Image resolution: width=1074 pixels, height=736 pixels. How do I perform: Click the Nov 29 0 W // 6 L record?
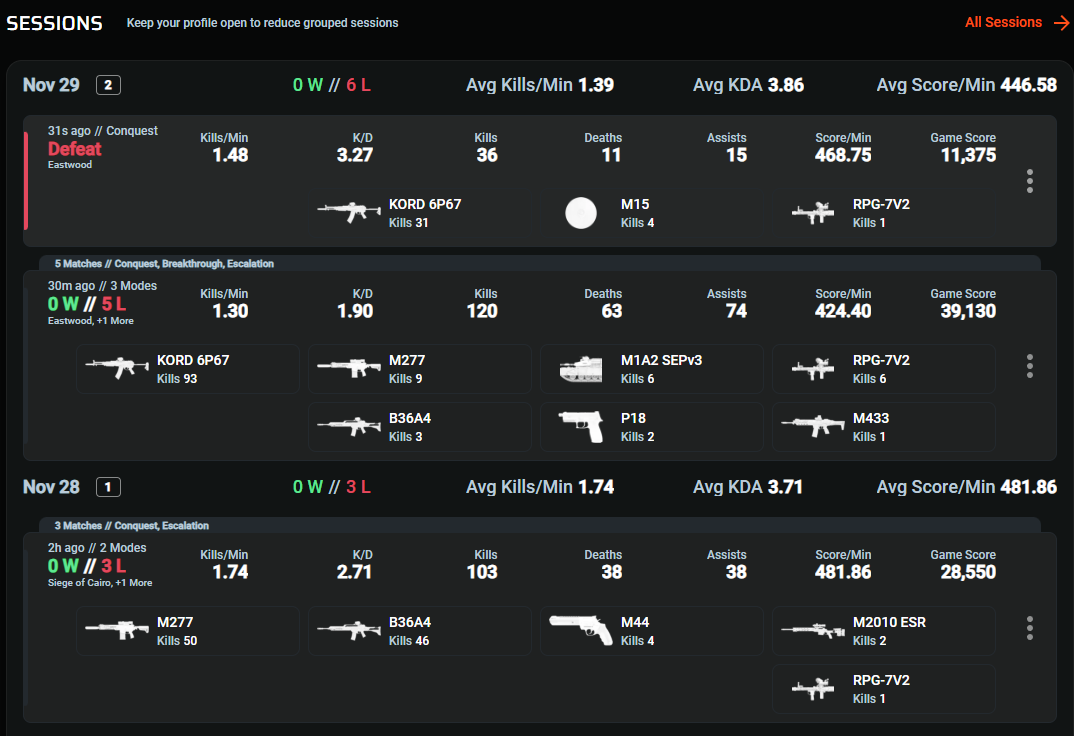click(332, 85)
